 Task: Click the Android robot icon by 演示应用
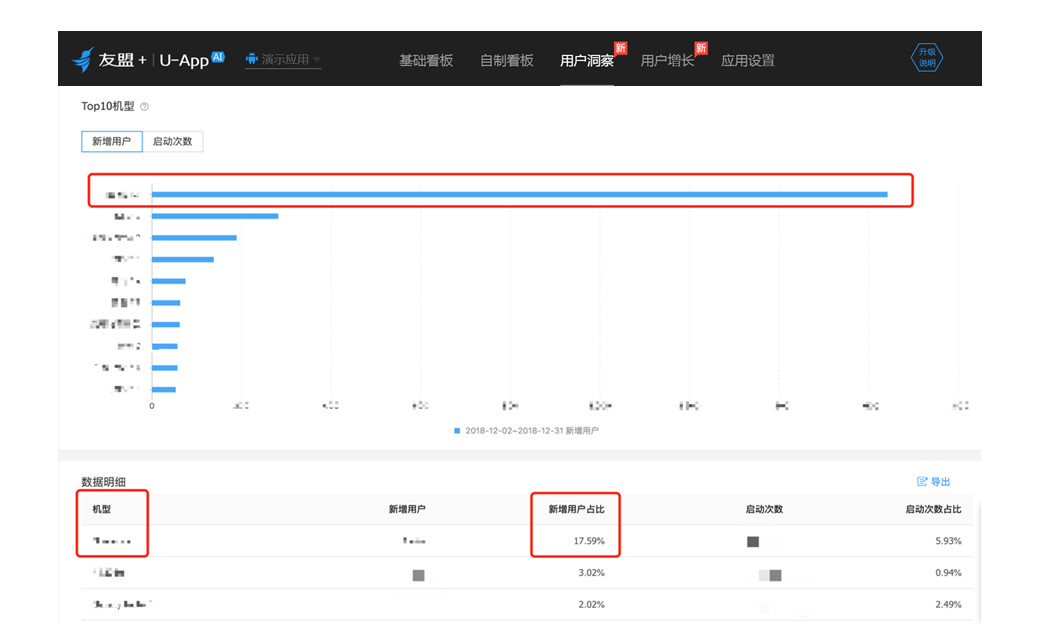(252, 59)
